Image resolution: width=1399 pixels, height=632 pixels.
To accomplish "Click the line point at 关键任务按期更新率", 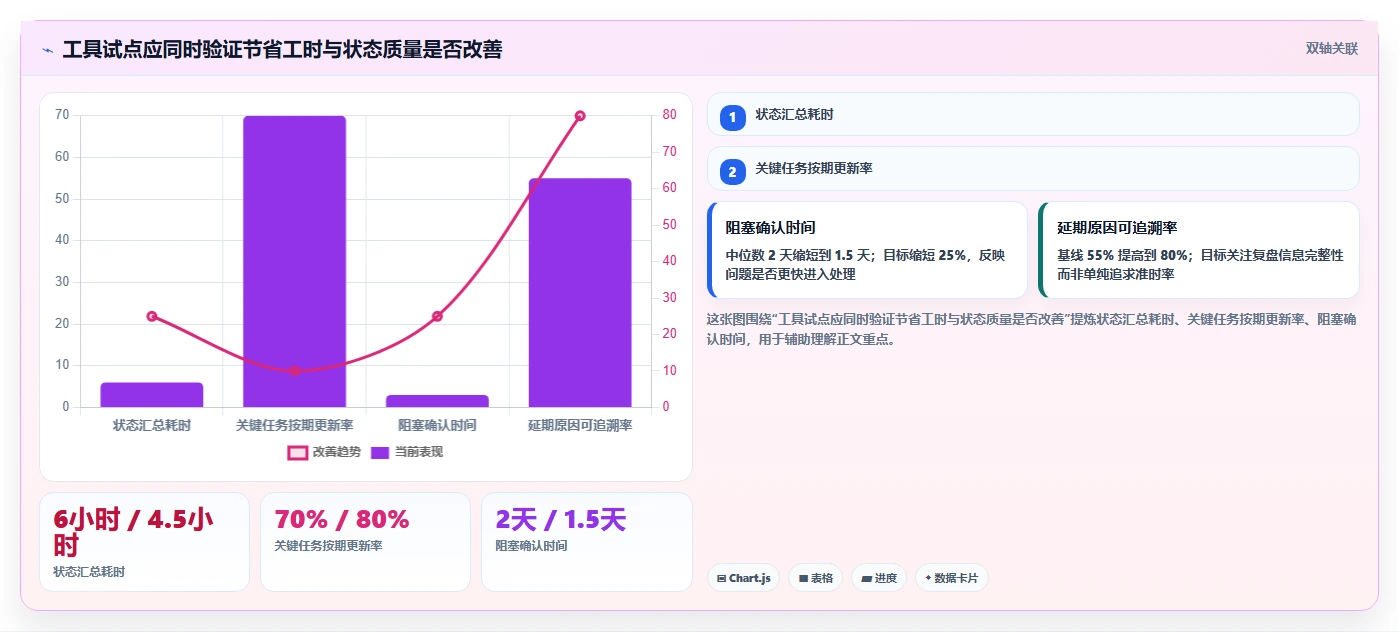I will pos(294,371).
